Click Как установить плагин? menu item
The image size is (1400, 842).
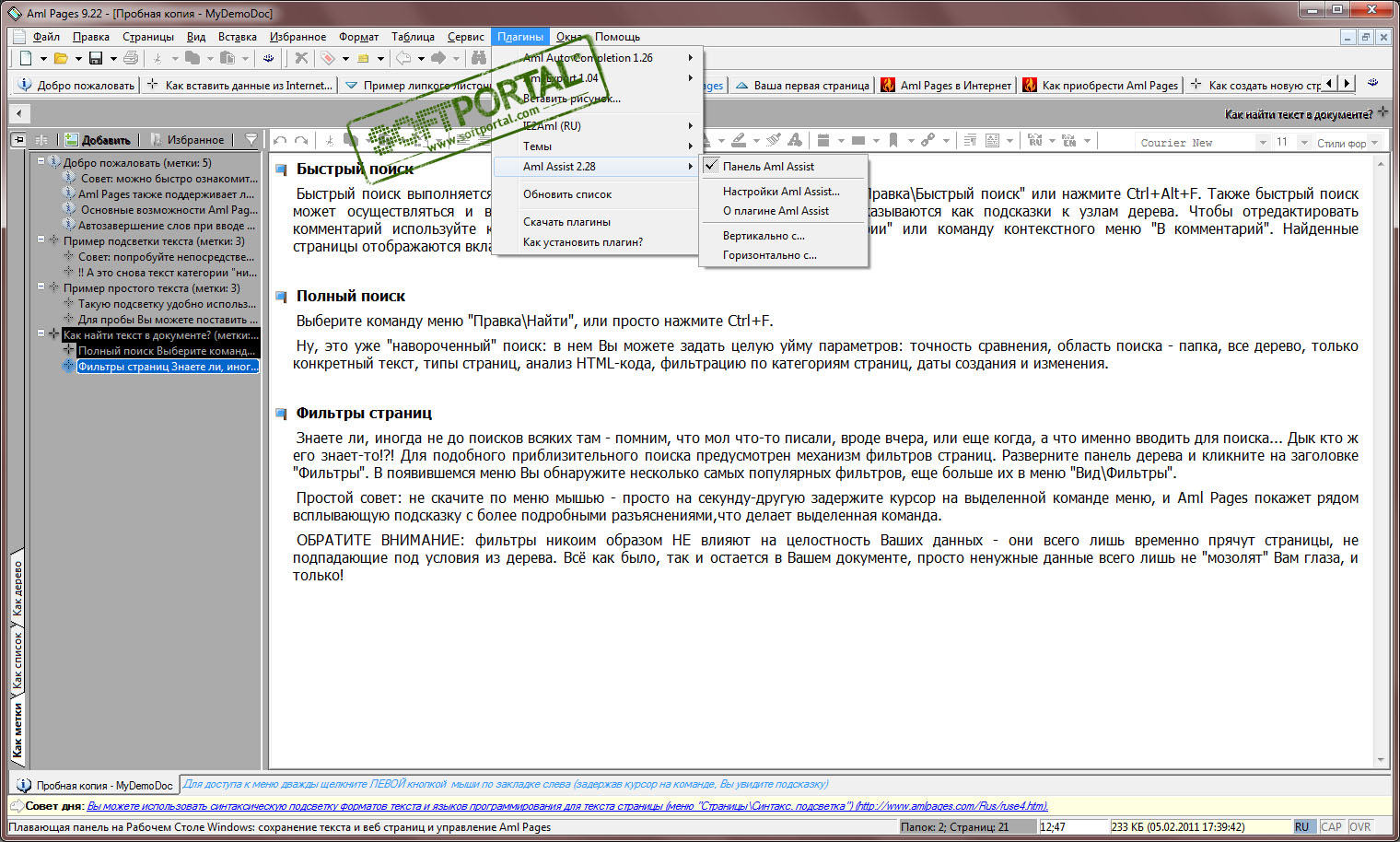pos(599,242)
